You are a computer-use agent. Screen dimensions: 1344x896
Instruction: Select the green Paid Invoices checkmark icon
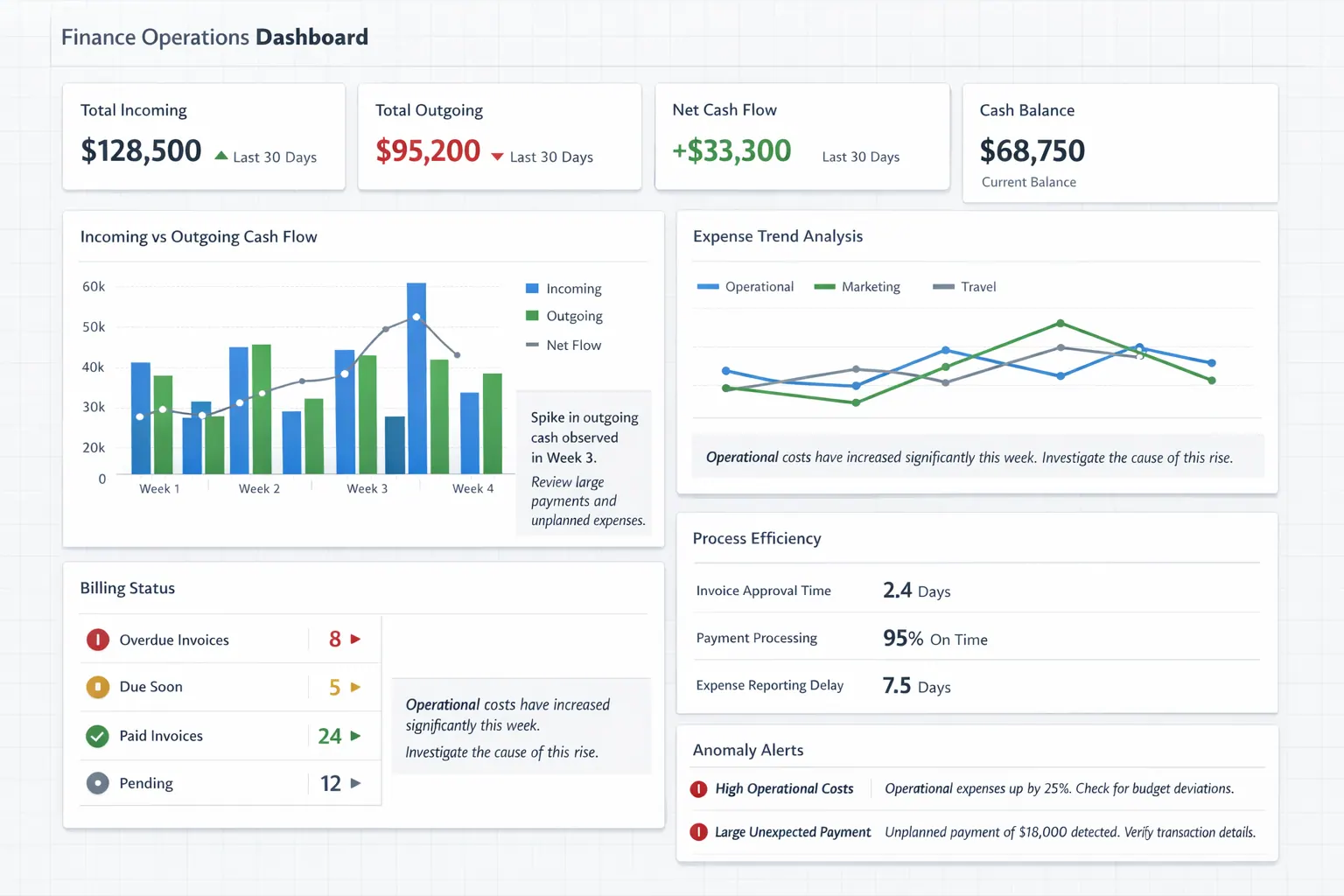(97, 735)
